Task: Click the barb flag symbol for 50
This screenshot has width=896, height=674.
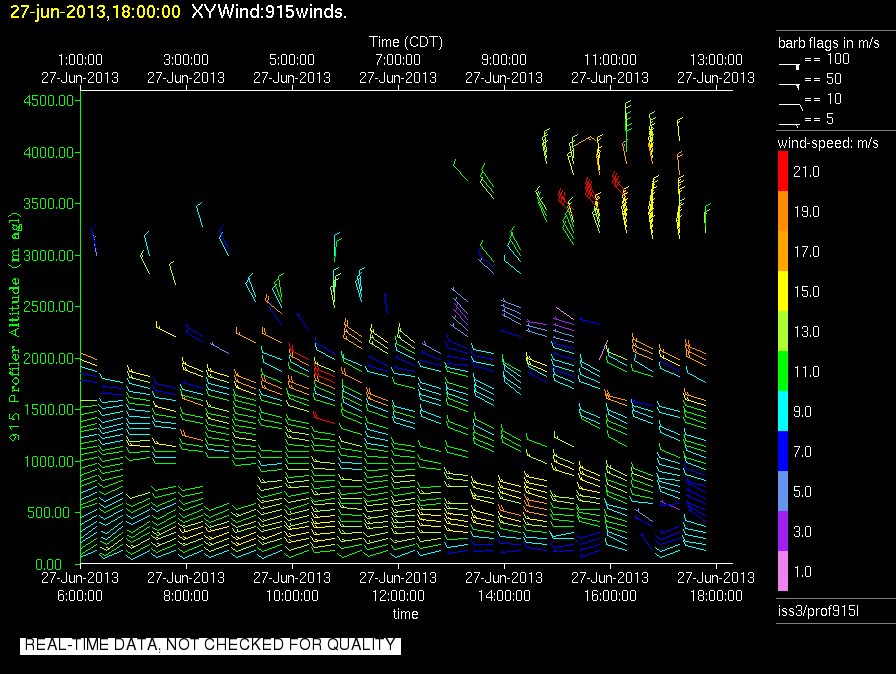Action: coord(789,86)
